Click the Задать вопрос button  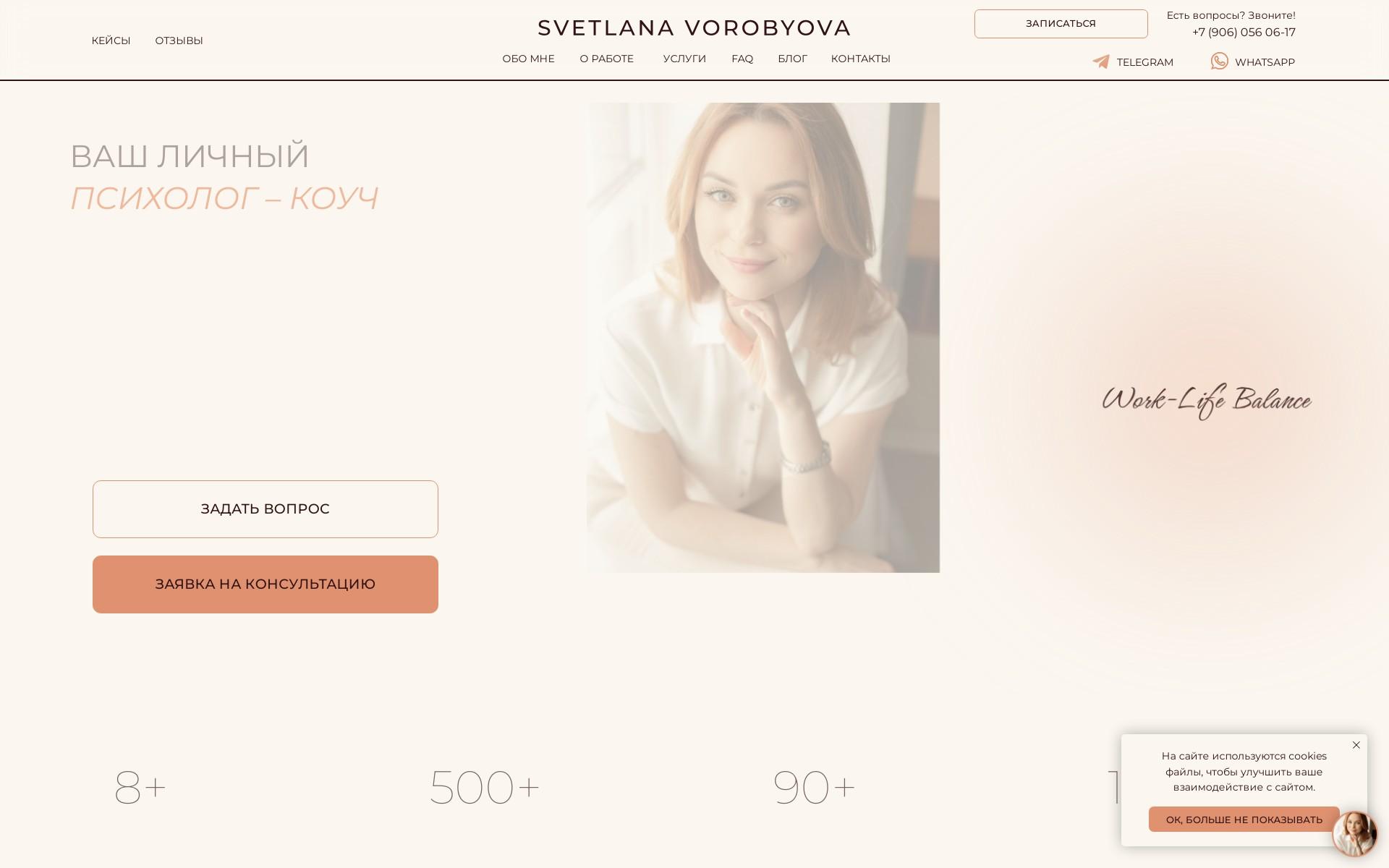point(266,509)
